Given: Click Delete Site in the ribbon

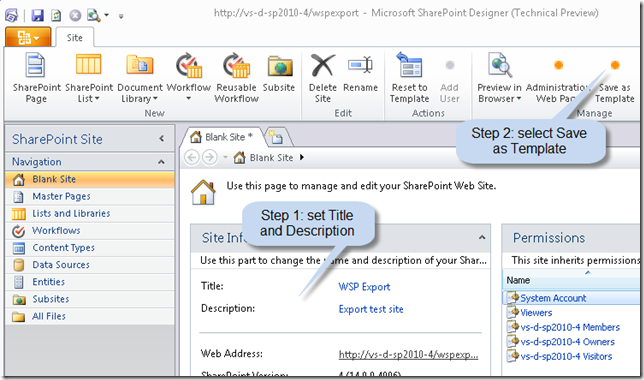Looking at the screenshot, I should point(323,78).
